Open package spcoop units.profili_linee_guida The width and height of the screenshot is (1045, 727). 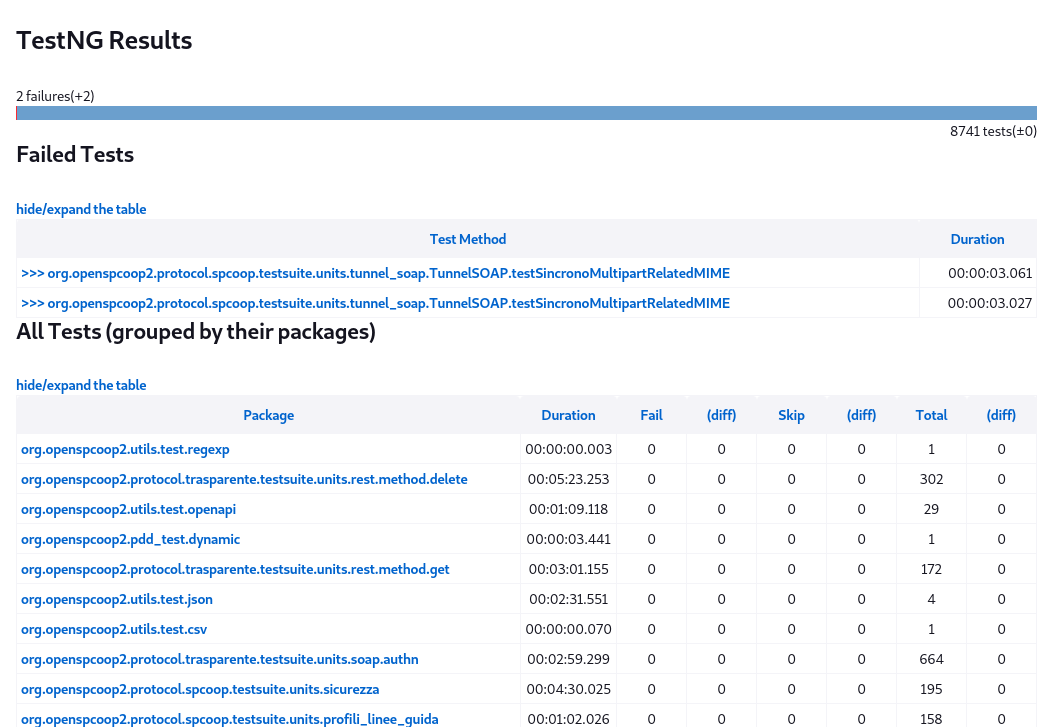click(230, 719)
